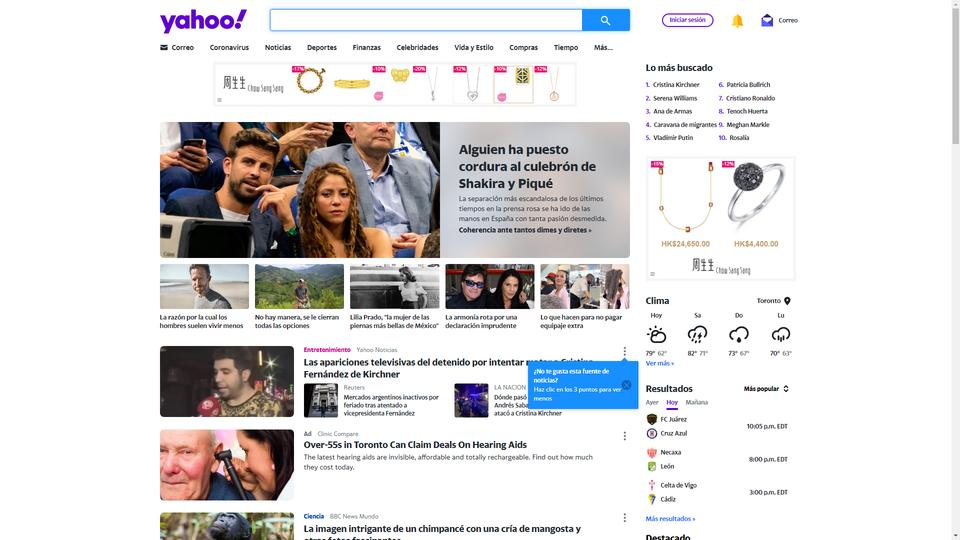960x540 pixels.
Task: Open trending search Patricia Bullrich
Action: (x=748, y=84)
